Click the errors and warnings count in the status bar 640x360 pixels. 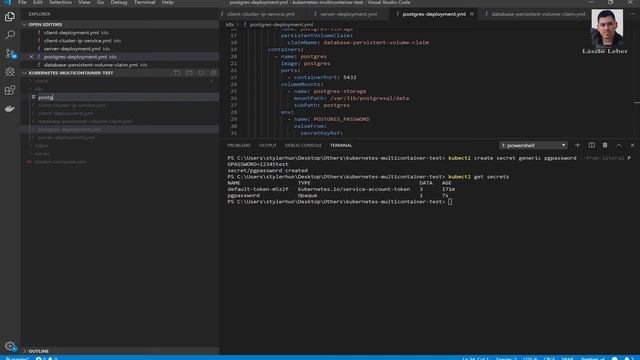47,358
